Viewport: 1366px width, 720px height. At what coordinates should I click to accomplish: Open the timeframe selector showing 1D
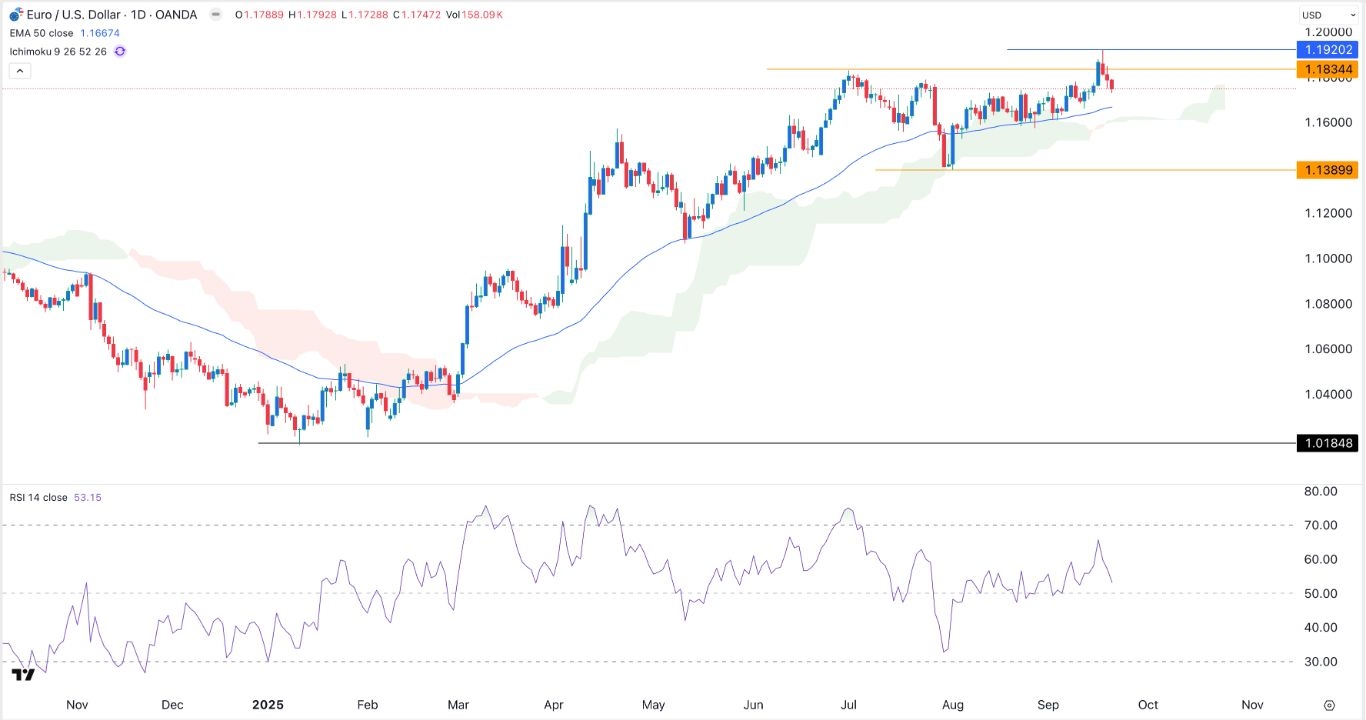pyautogui.click(x=138, y=14)
